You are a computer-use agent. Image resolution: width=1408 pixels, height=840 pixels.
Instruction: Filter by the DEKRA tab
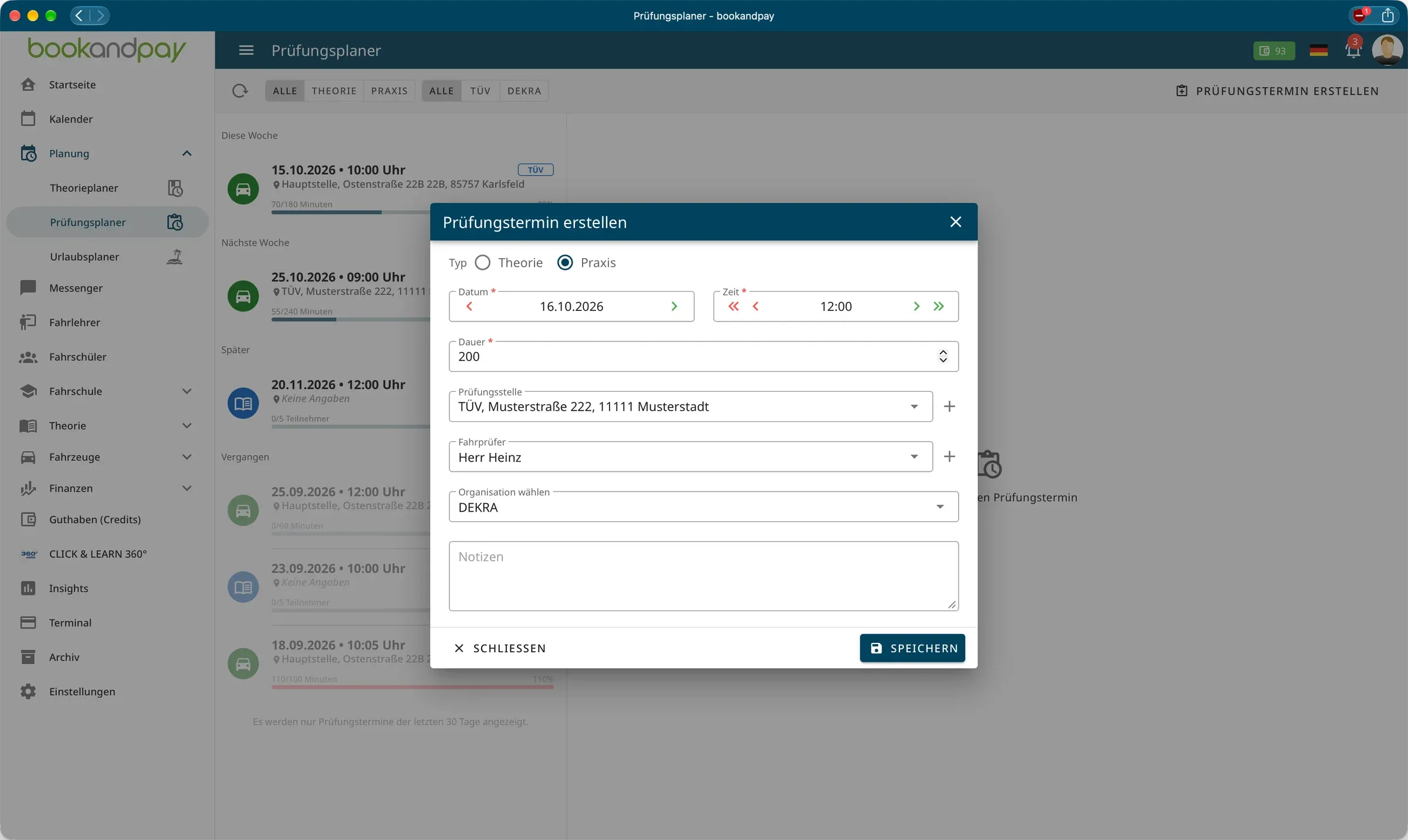(524, 91)
